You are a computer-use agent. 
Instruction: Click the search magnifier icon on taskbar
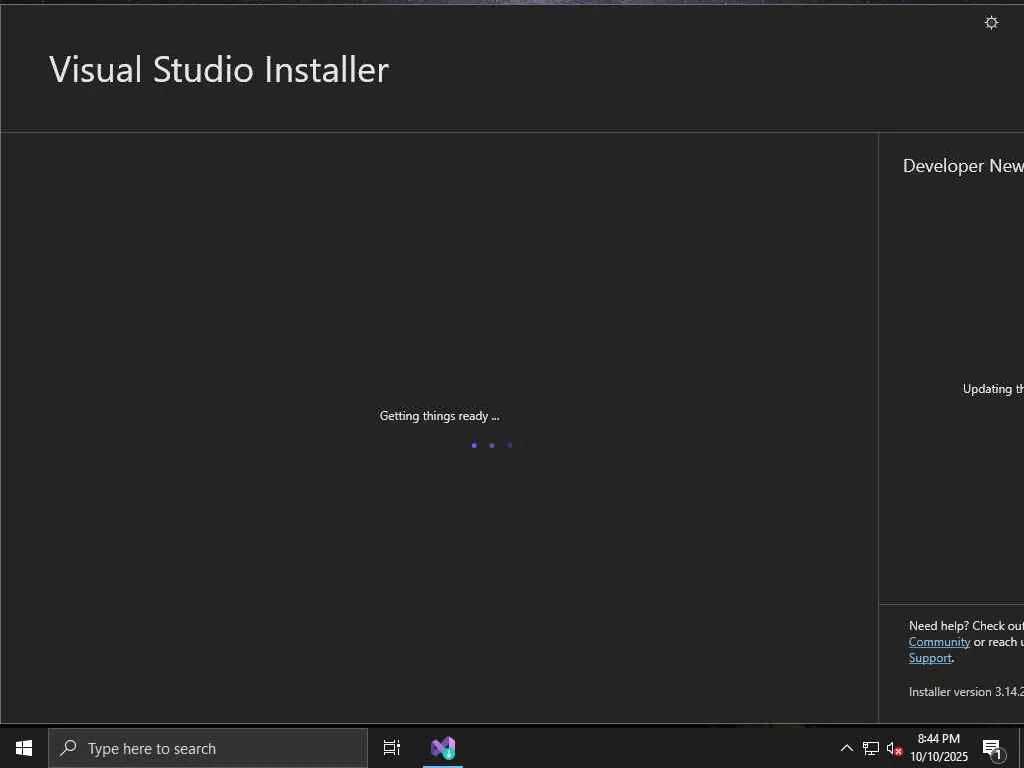coord(68,748)
